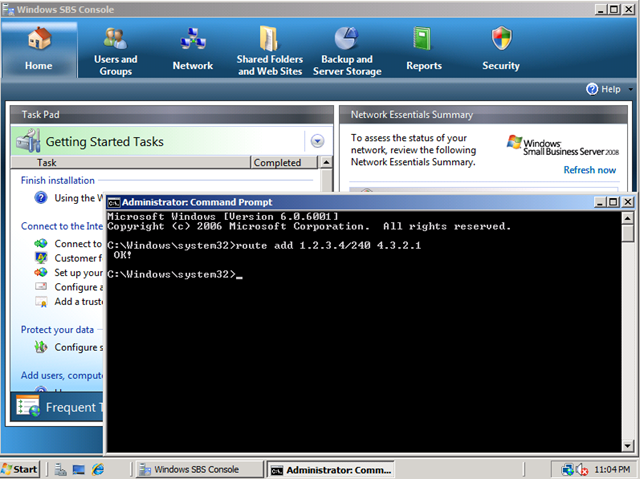The width and height of the screenshot is (640, 479).
Task: Open the Set up your… task link
Action: 78,273
